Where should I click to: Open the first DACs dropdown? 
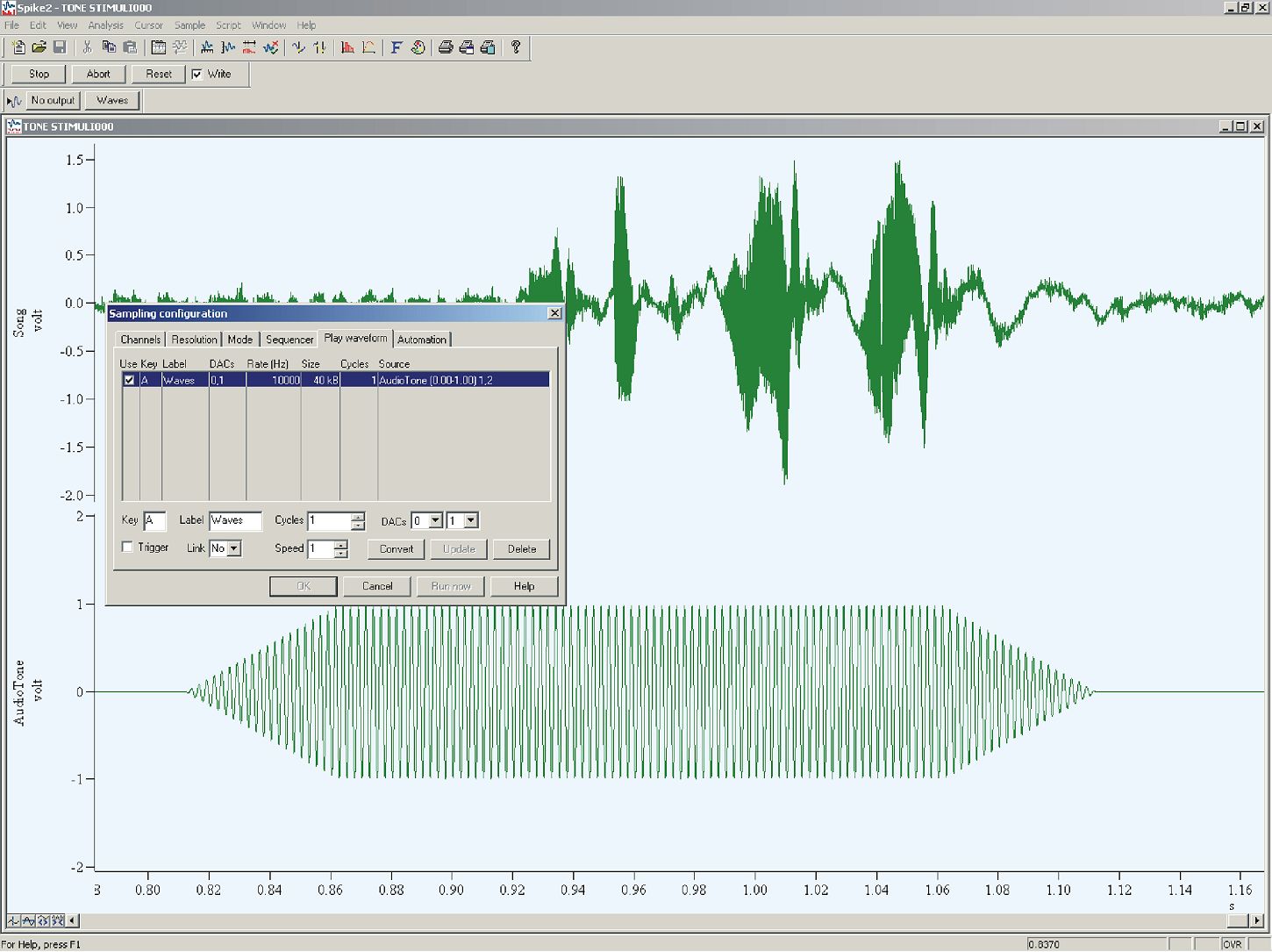point(435,521)
